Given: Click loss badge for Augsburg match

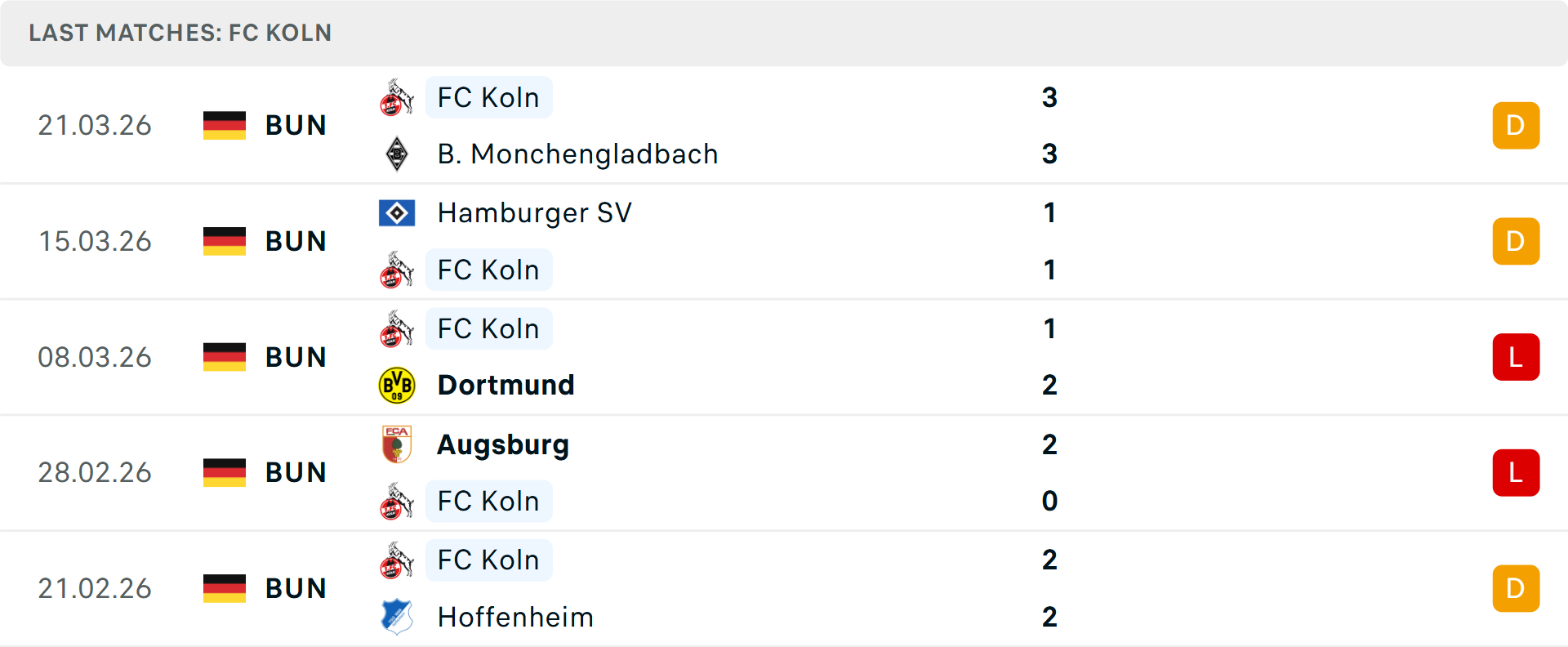Looking at the screenshot, I should coord(1516,473).
